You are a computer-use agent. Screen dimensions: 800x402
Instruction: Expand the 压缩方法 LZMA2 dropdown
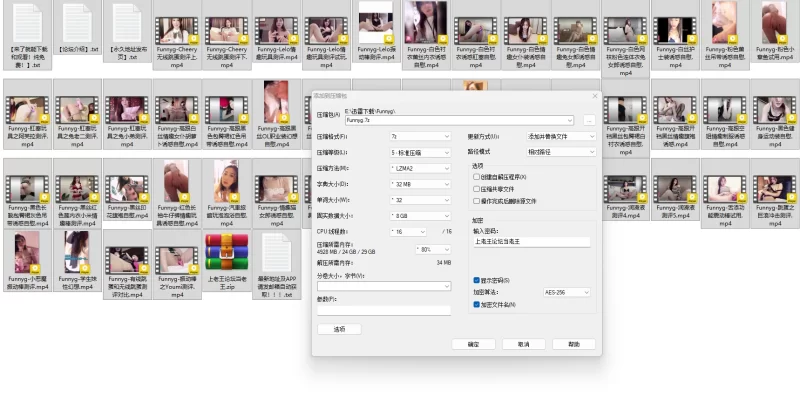tap(419, 168)
